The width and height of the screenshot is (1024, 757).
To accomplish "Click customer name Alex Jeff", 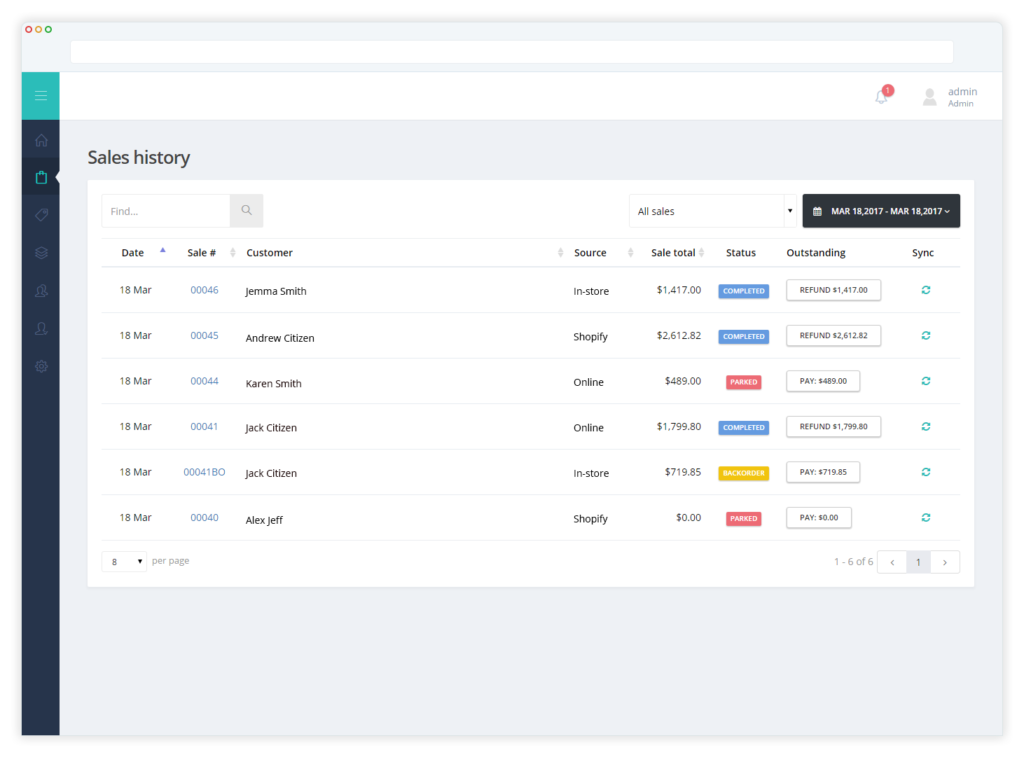I will (264, 520).
